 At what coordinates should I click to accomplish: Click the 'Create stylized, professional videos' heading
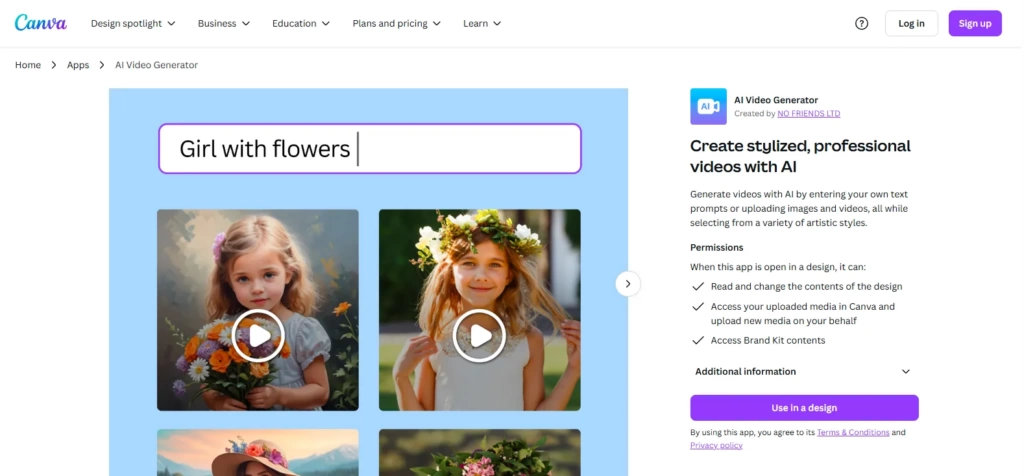point(800,156)
